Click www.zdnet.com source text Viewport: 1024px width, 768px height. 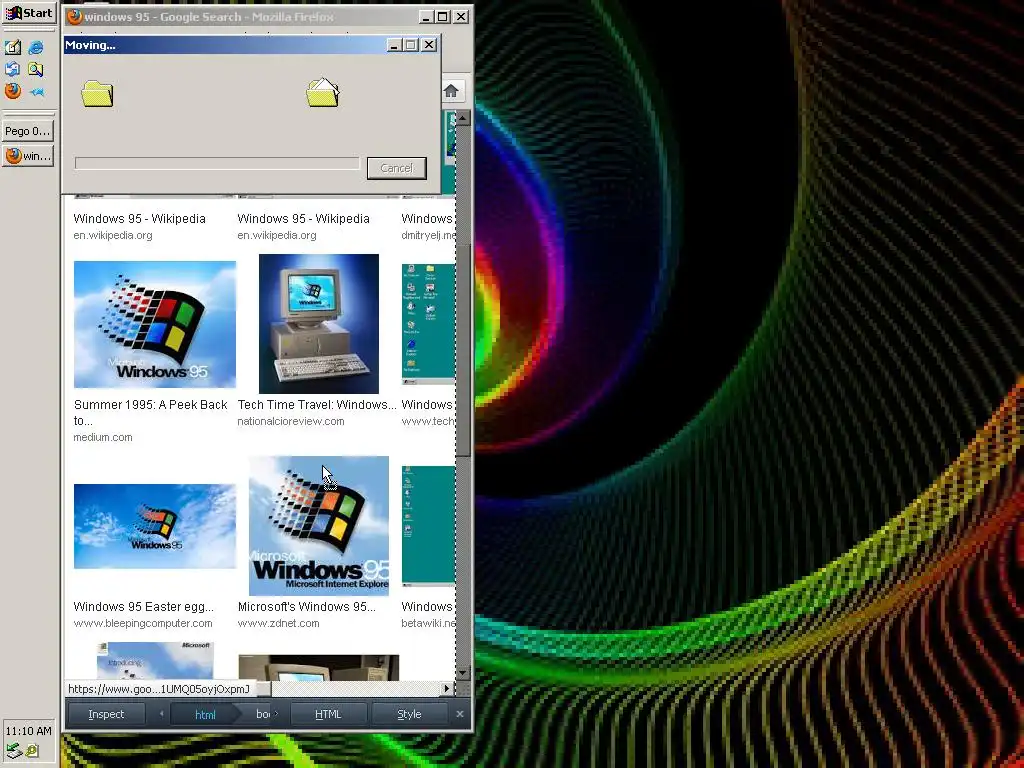click(278, 623)
